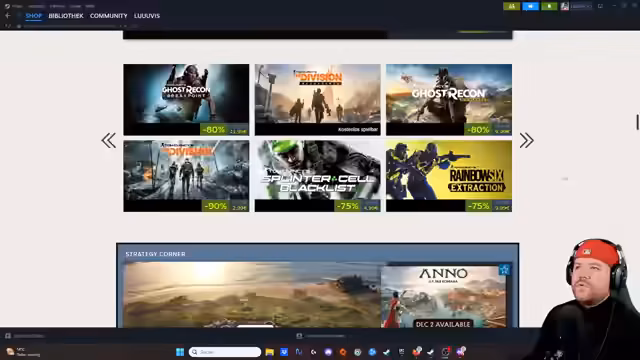
Task: Open the Windows Start menu
Action: [180, 352]
